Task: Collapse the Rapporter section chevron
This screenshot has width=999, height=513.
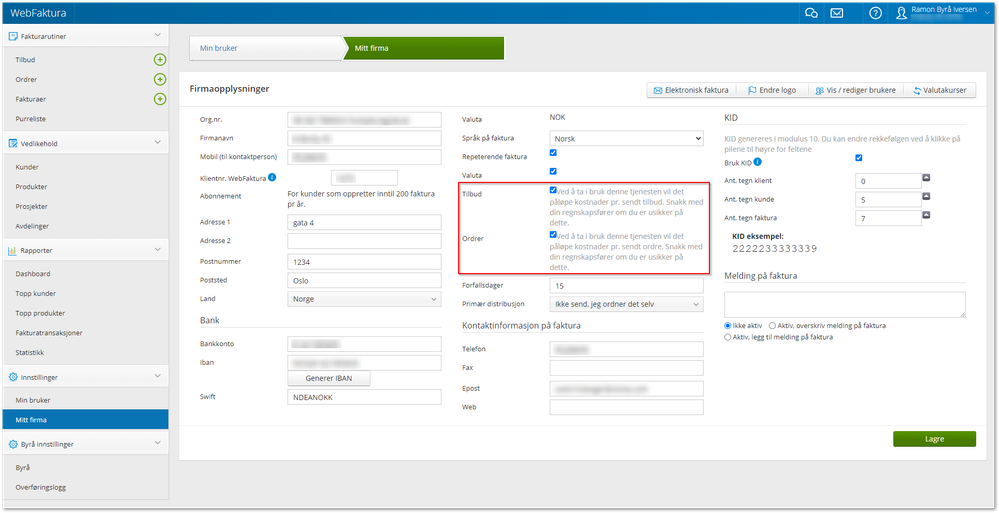Action: click(158, 250)
